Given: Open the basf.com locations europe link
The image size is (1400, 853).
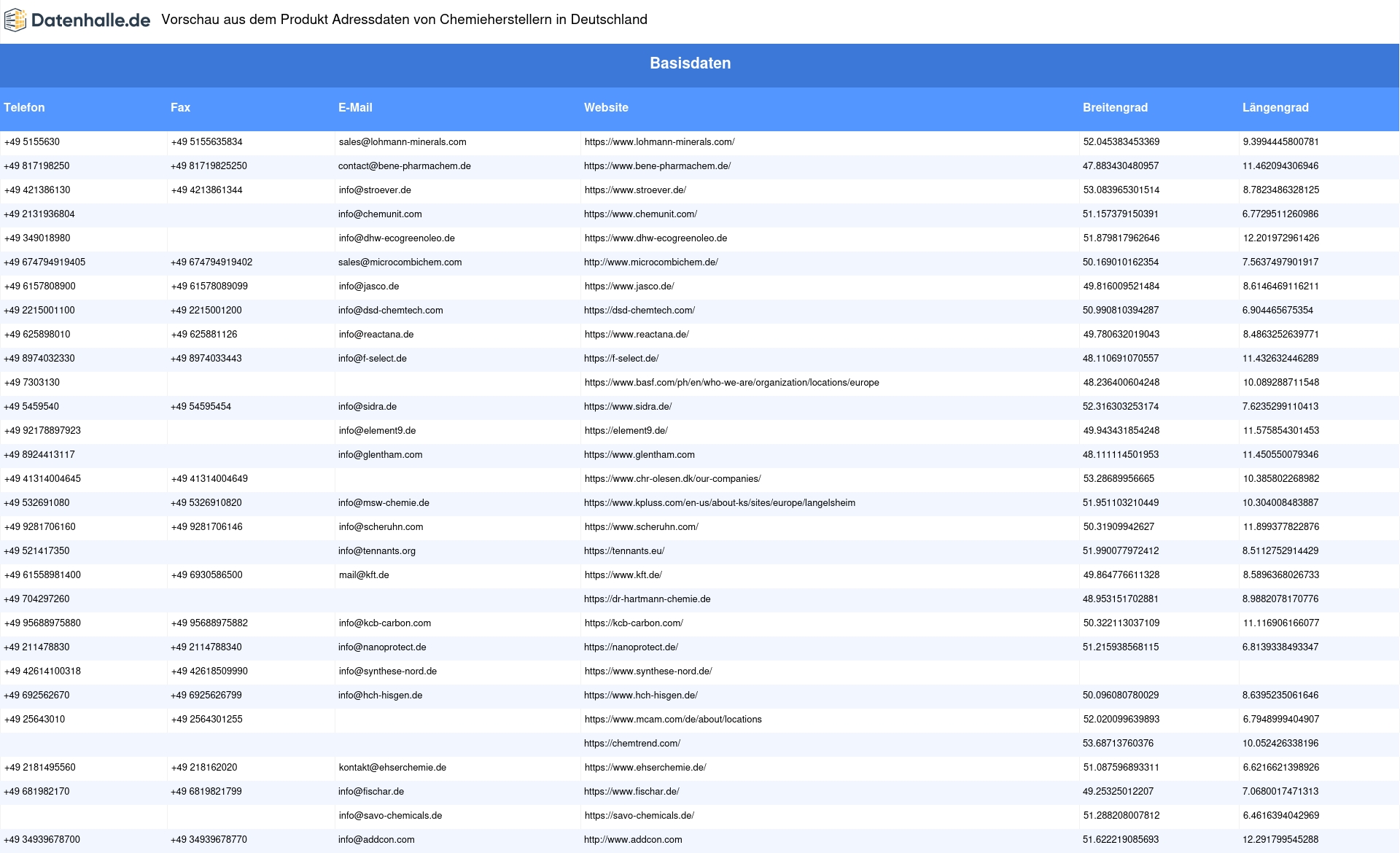Looking at the screenshot, I should pyautogui.click(x=731, y=383).
